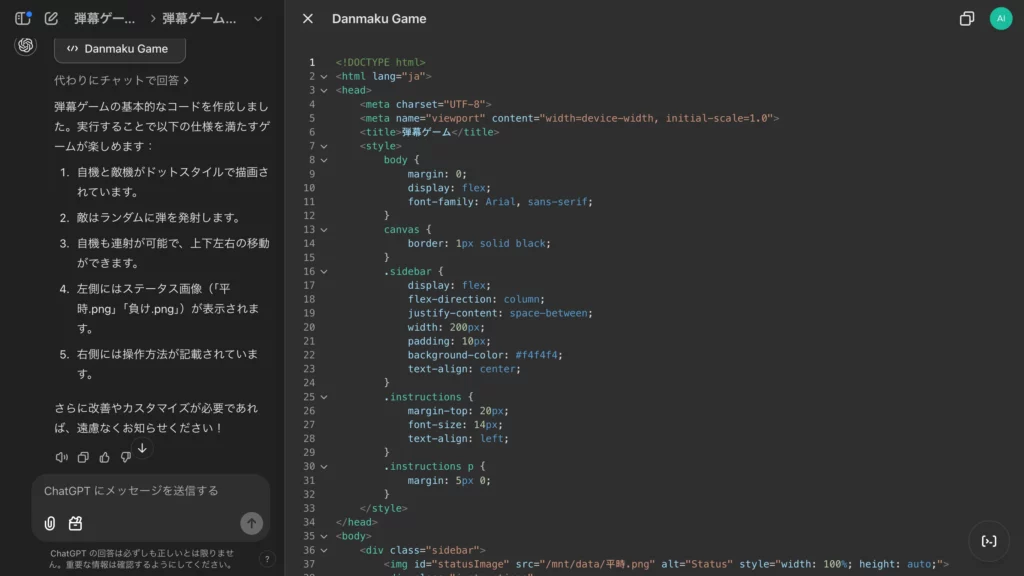Mark the response with thumbs up

(x=104, y=457)
